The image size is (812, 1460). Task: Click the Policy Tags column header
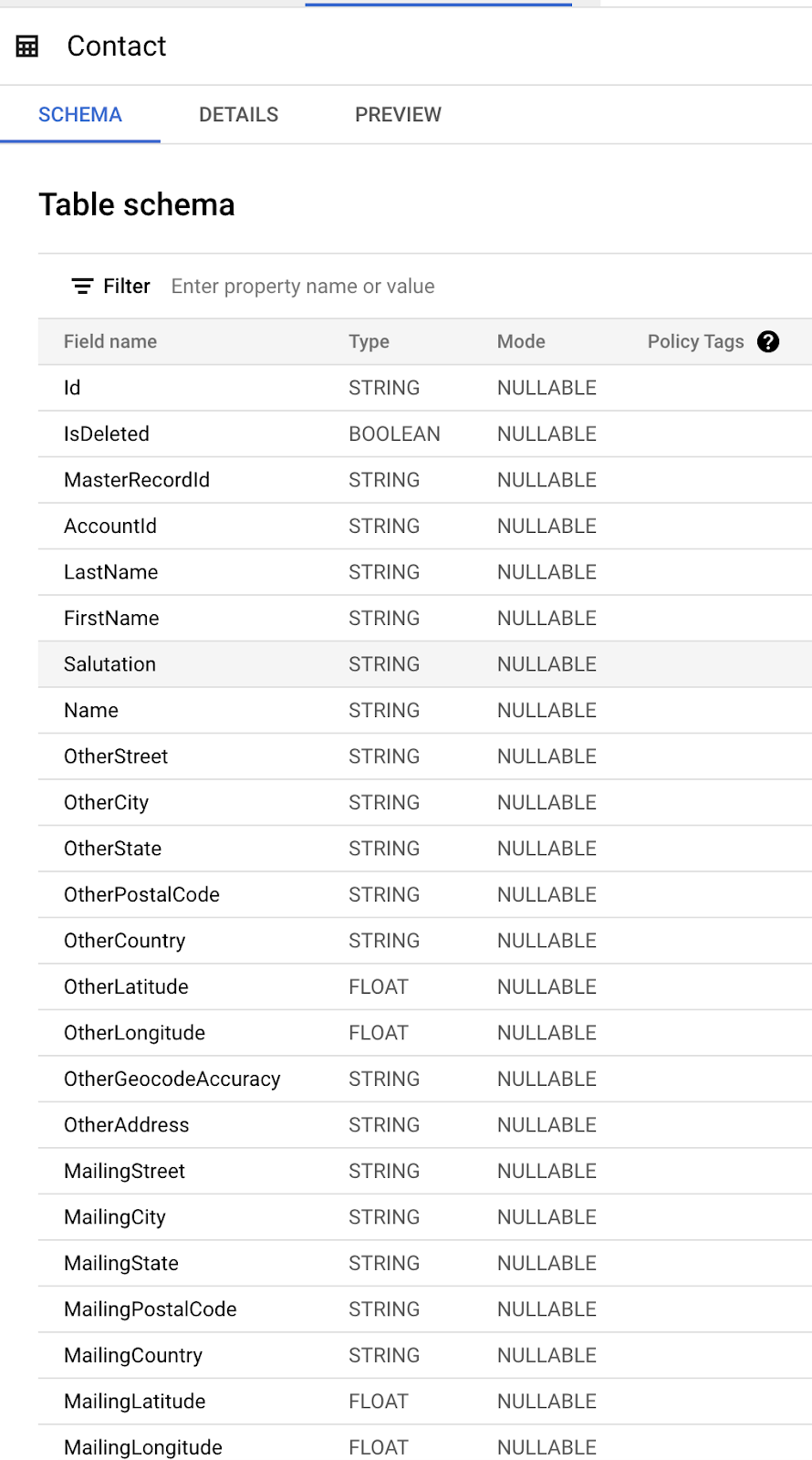pyautogui.click(x=696, y=341)
